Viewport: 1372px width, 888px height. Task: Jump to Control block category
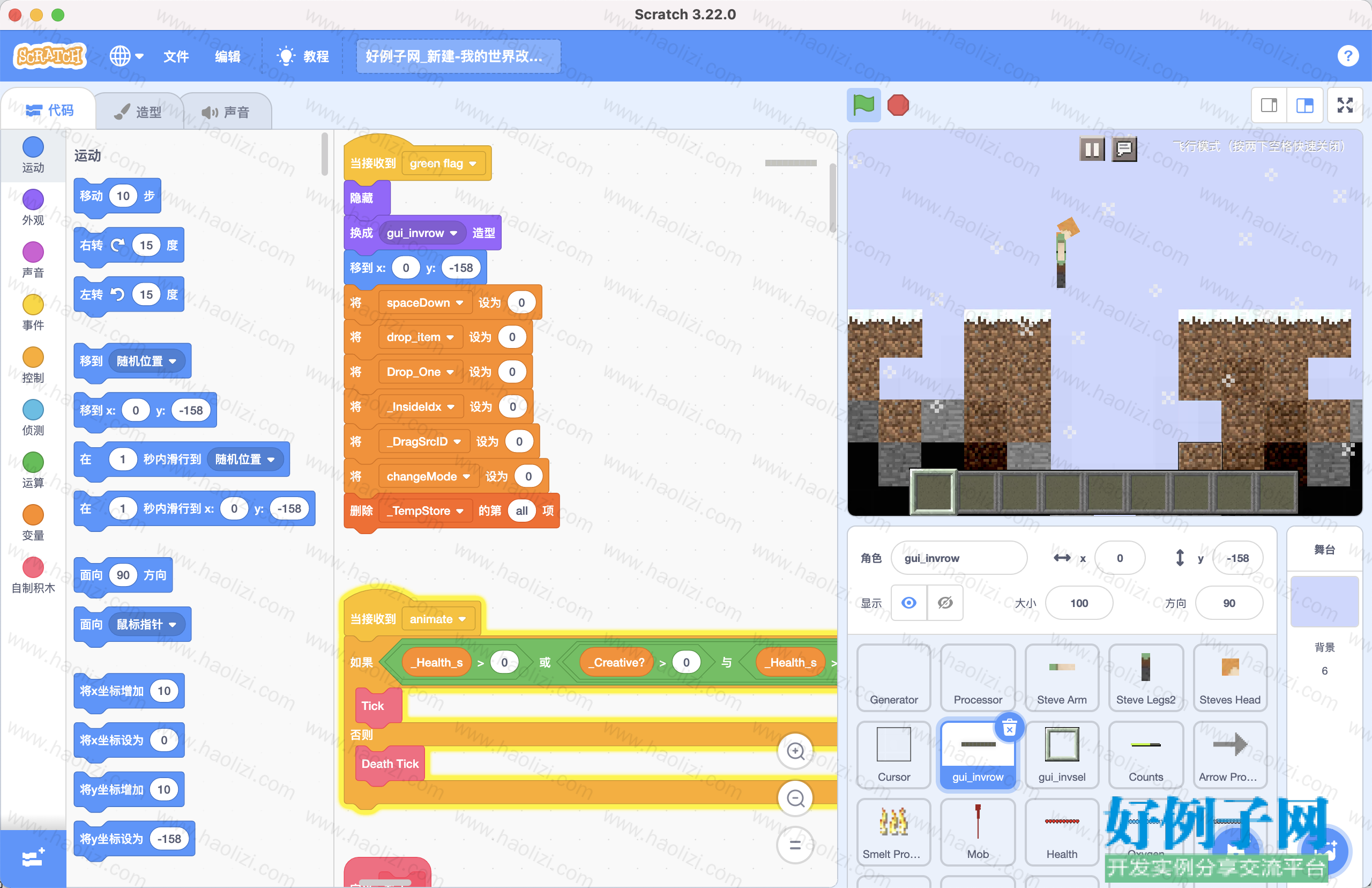pyautogui.click(x=33, y=365)
